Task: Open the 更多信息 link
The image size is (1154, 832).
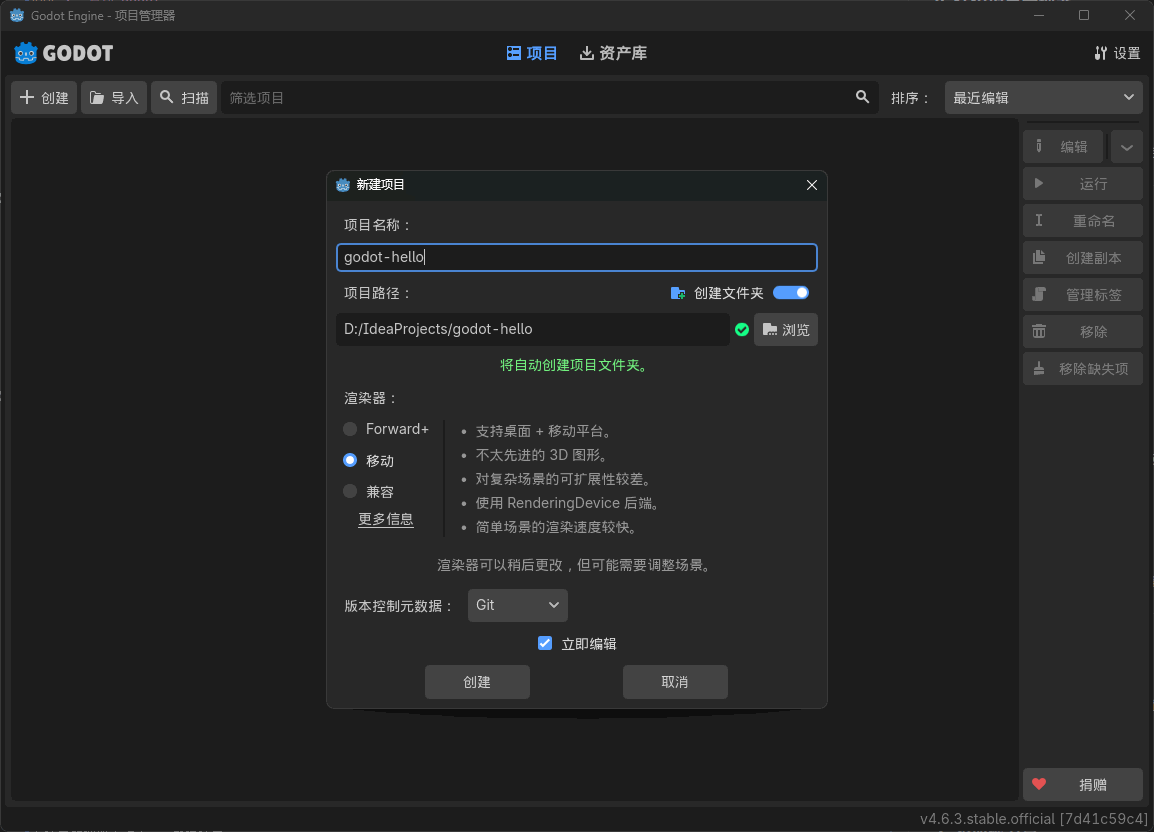Action: point(386,519)
